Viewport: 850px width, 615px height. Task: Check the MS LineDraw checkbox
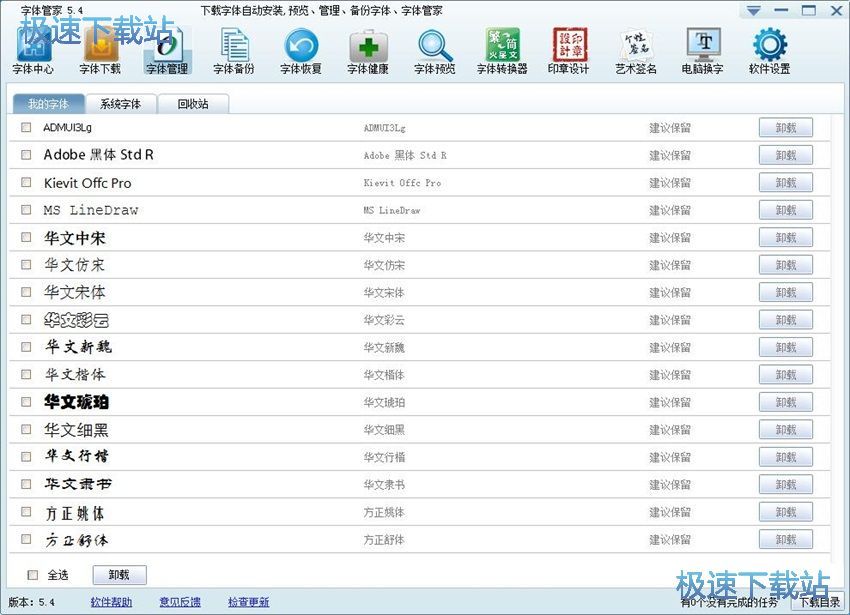26,209
